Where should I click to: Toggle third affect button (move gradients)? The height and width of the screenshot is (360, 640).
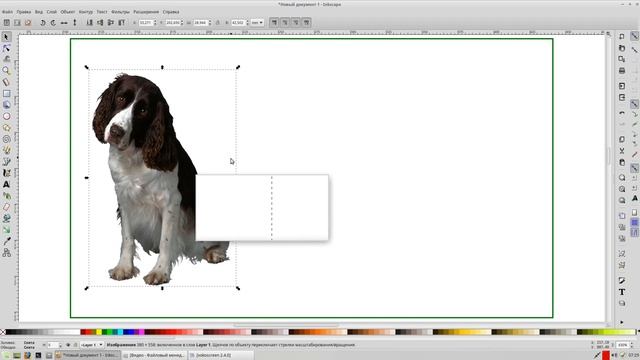tap(296, 22)
